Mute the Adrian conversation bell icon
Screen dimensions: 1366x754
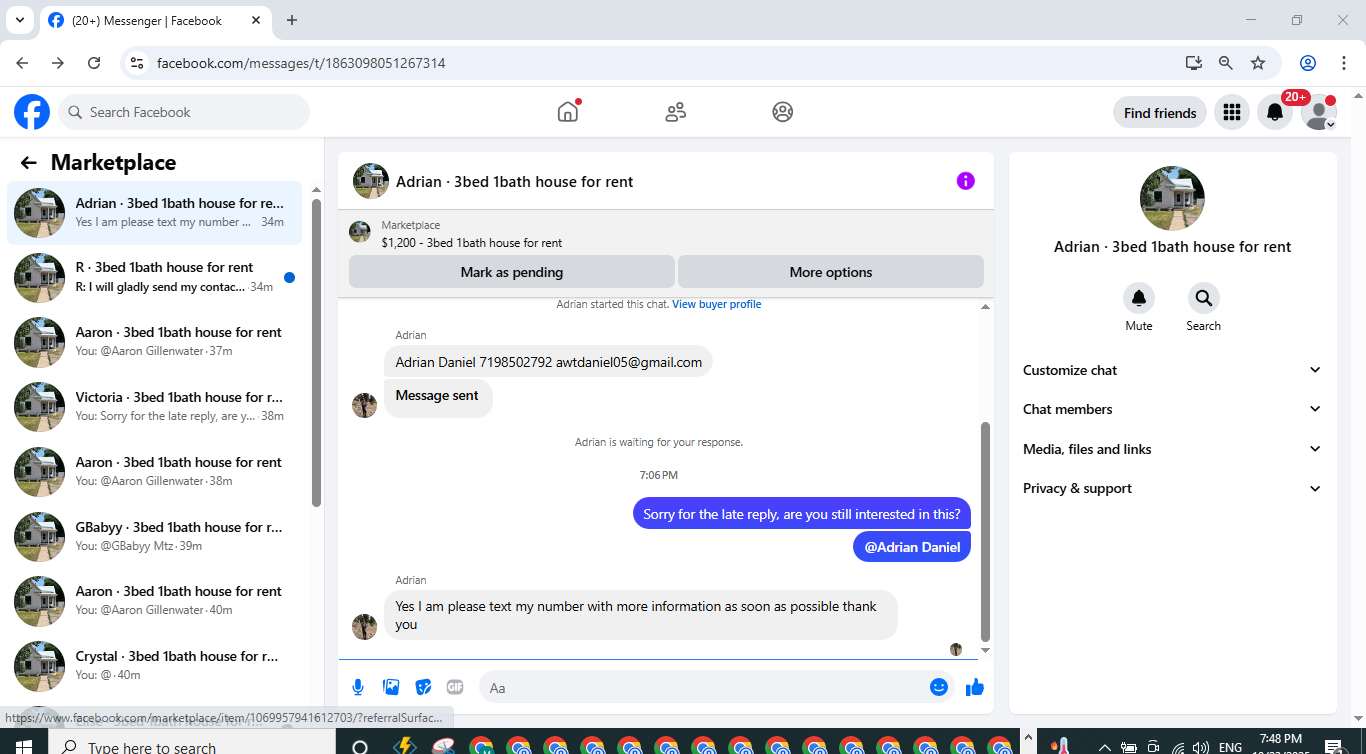click(1139, 298)
